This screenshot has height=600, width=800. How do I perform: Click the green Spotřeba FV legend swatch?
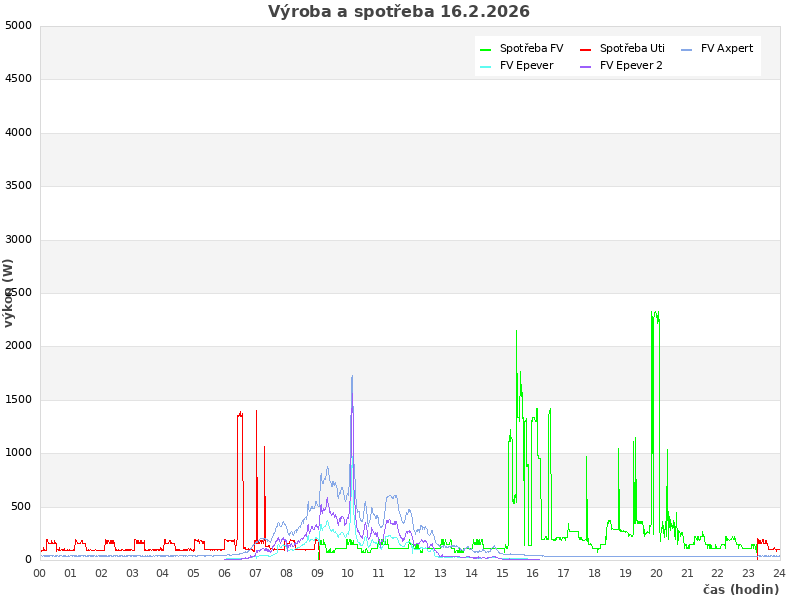485,49
